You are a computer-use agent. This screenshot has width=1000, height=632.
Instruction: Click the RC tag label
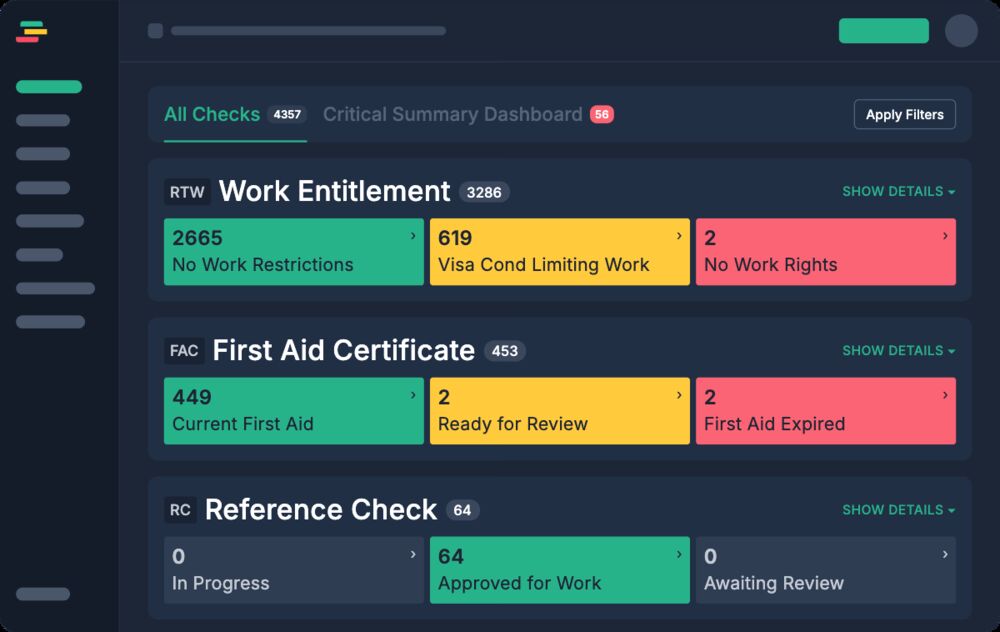pos(180,510)
